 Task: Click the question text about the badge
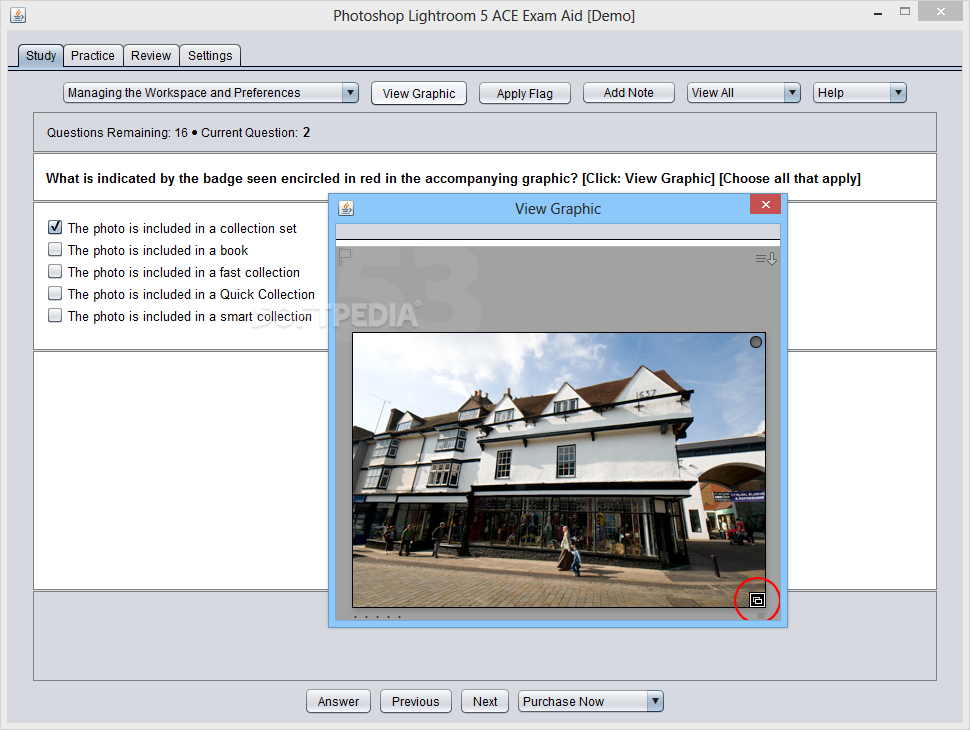[x=453, y=178]
